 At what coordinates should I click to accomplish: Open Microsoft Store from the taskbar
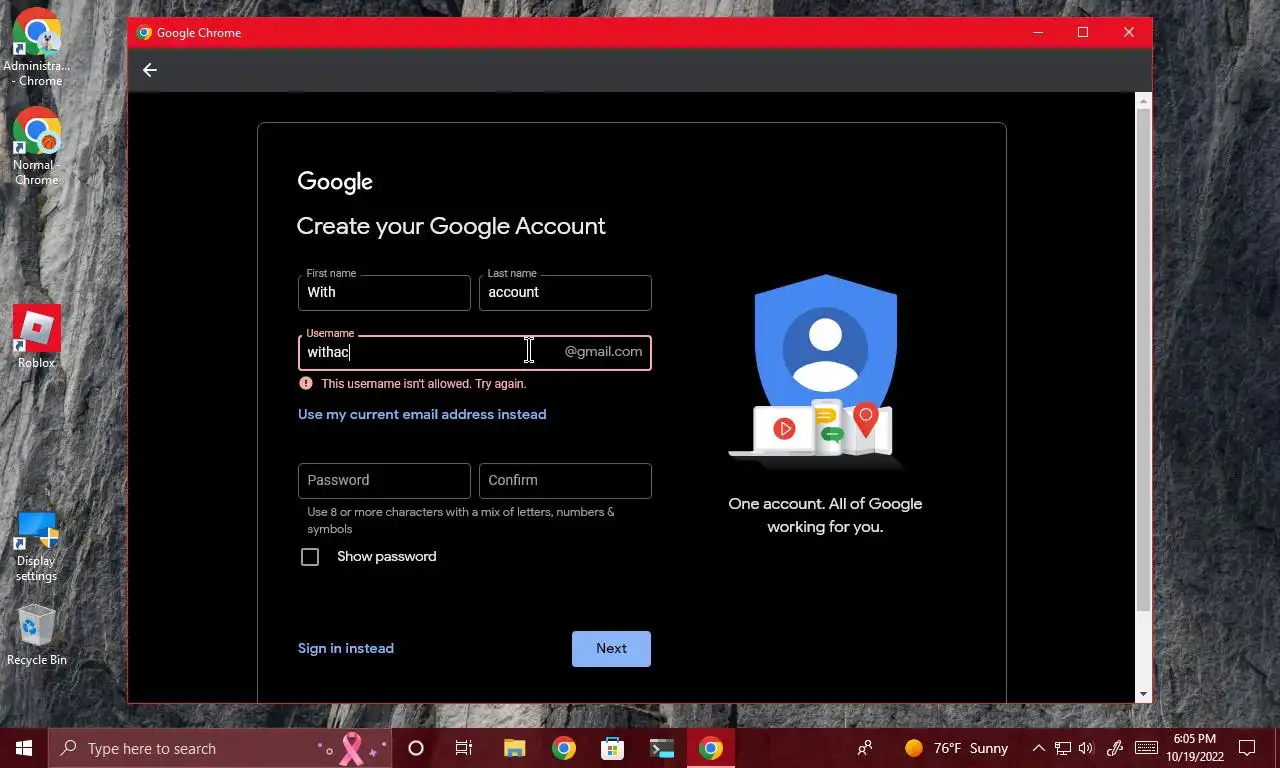pyautogui.click(x=612, y=748)
